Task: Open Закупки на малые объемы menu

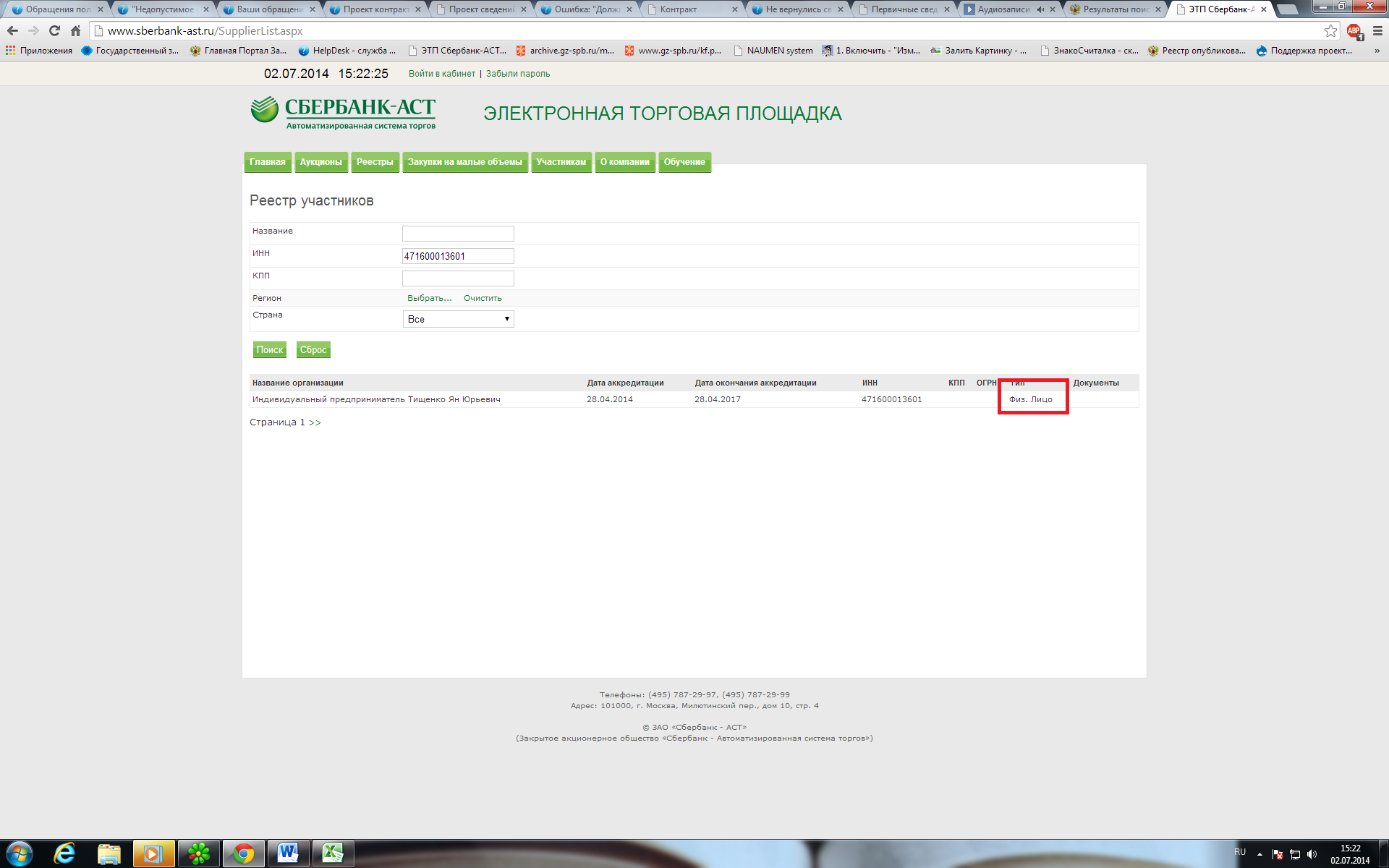Action: click(464, 162)
